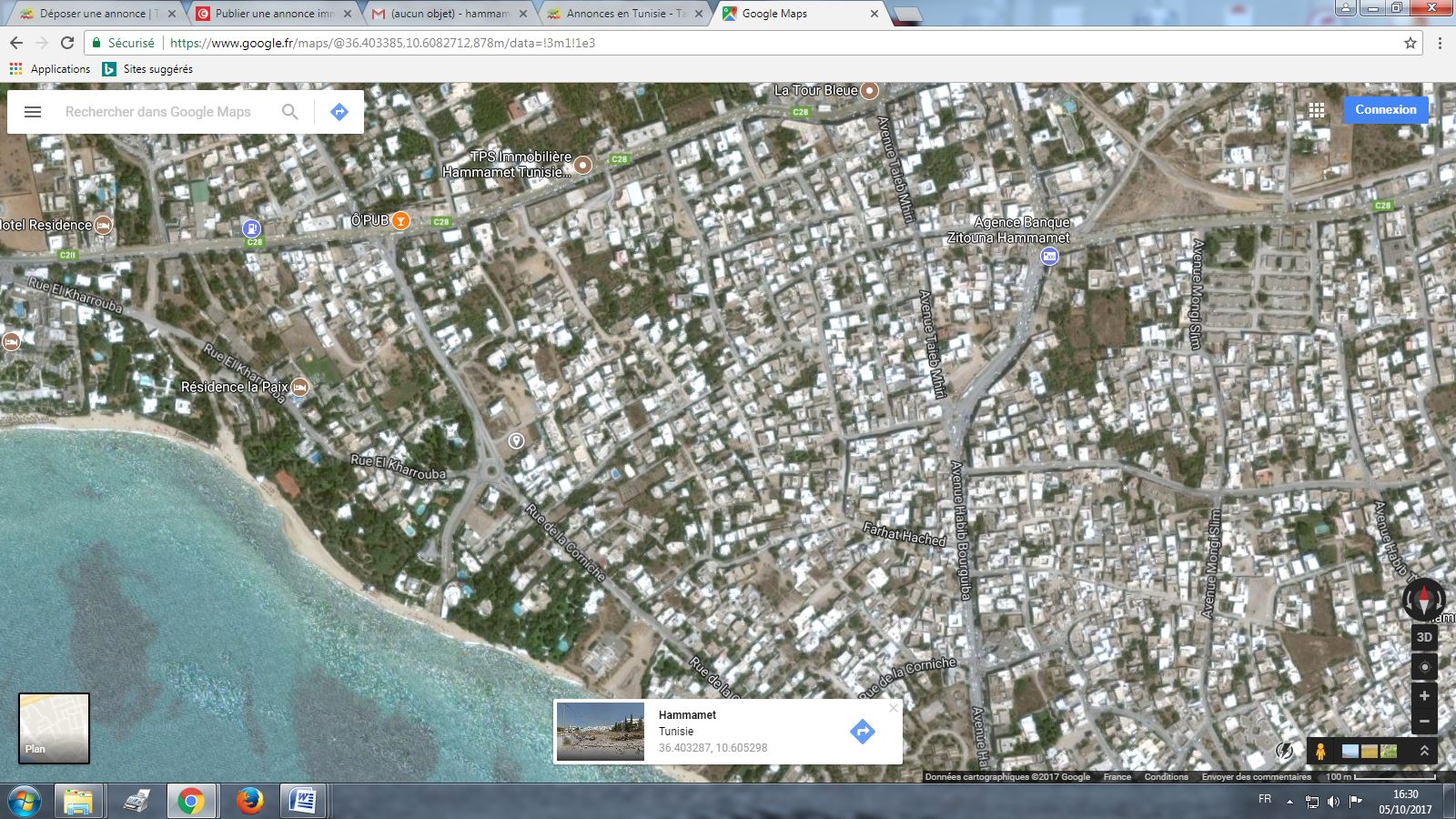Open the Google Maps hamburger menu
This screenshot has height=819, width=1456.
(33, 112)
